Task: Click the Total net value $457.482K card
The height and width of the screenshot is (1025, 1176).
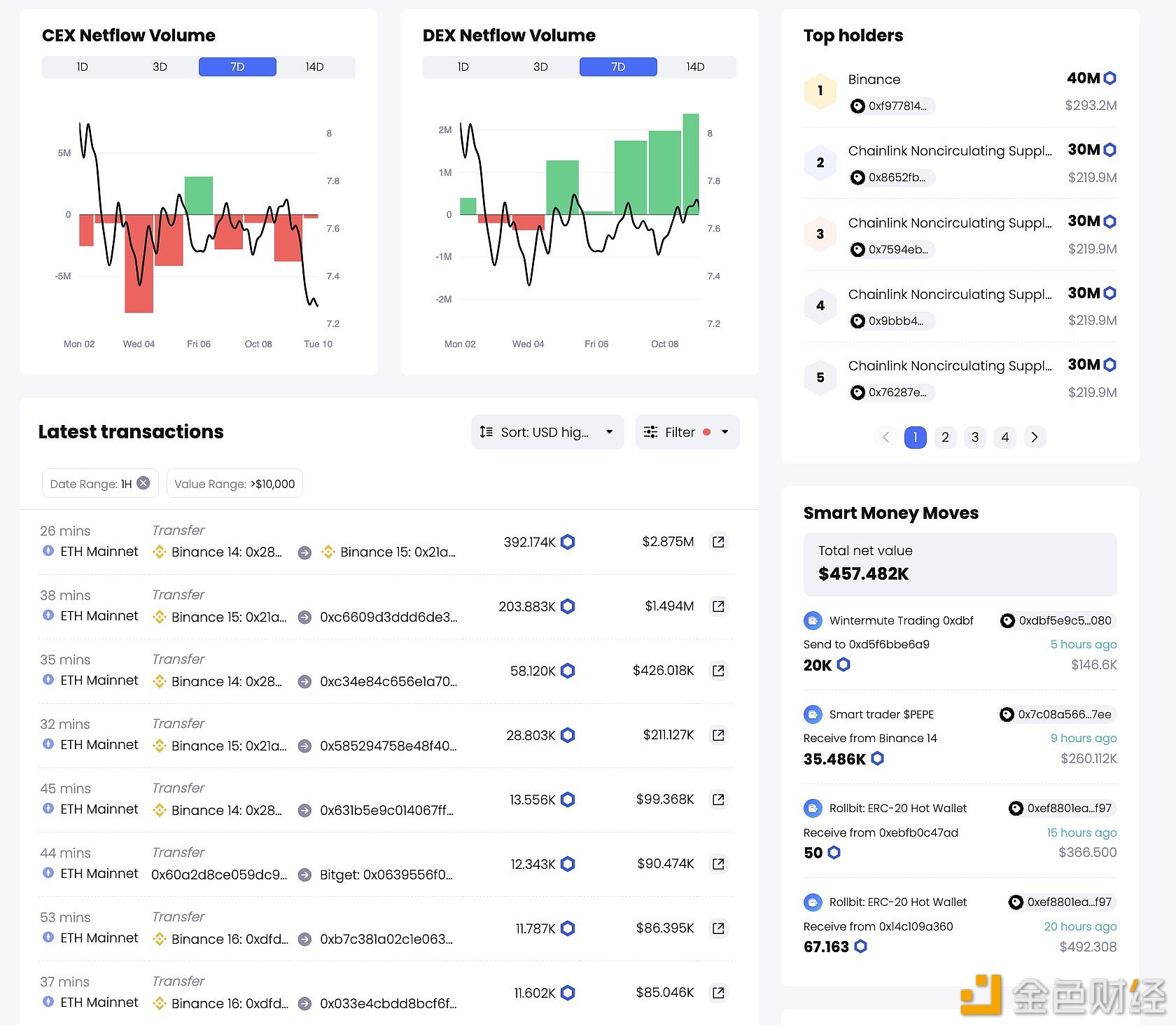Action: [960, 564]
